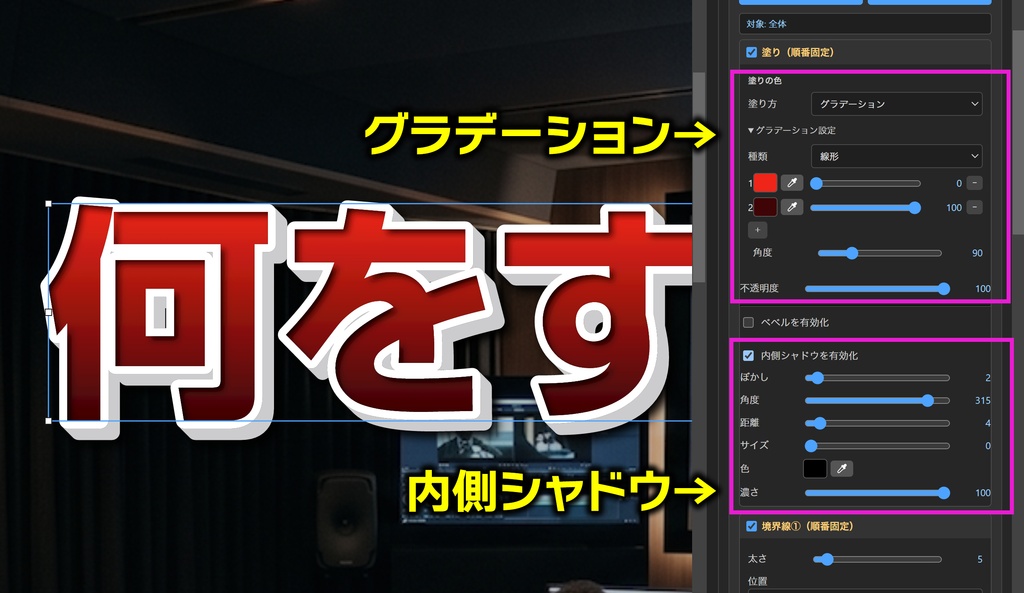Click the canvas vertical scrollbar thumb
The height and width of the screenshot is (593, 1024).
[699, 176]
